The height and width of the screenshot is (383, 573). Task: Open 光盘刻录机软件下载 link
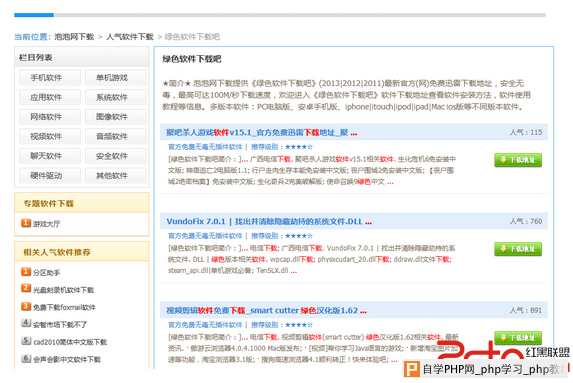click(64, 290)
